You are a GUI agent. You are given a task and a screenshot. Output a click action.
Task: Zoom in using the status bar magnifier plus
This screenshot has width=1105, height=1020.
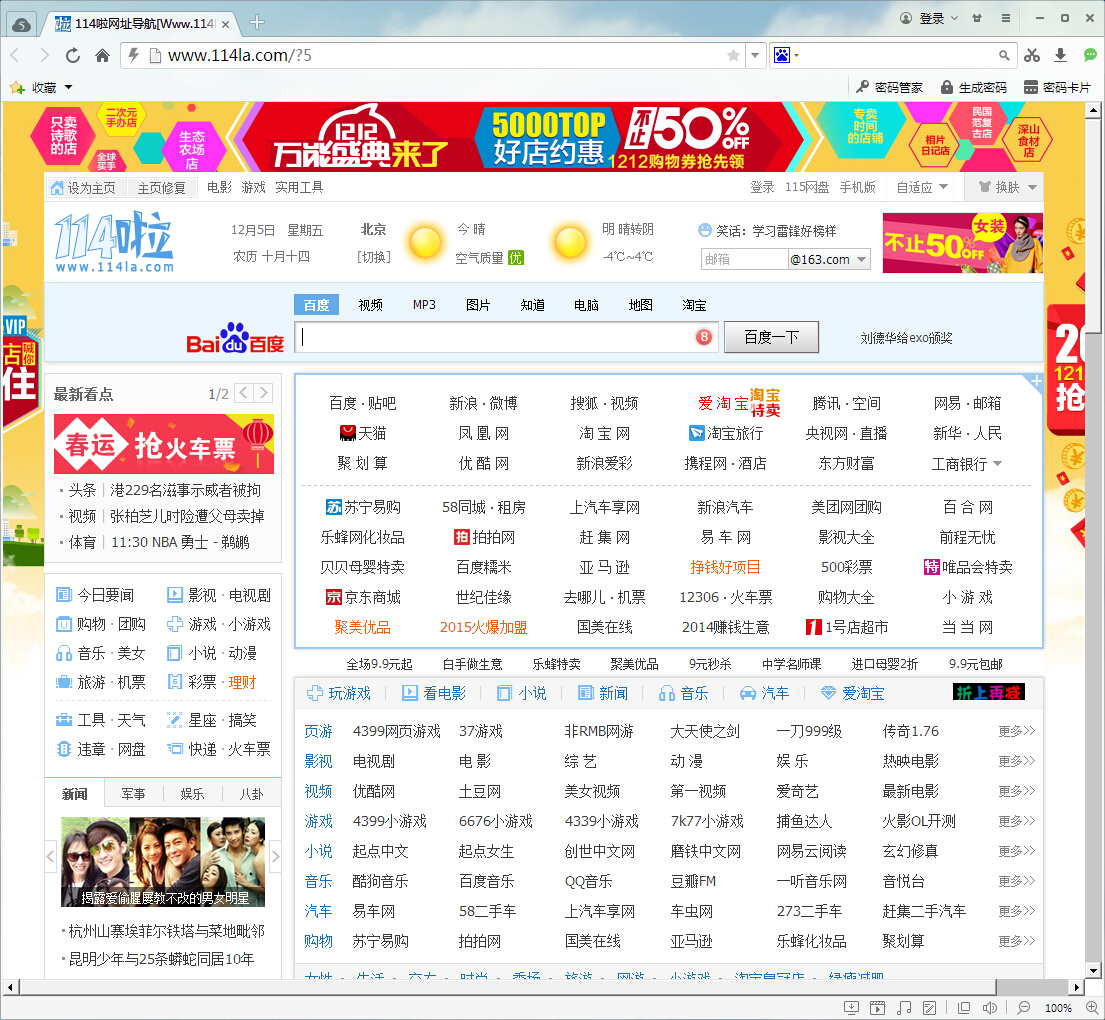click(x=1089, y=1007)
